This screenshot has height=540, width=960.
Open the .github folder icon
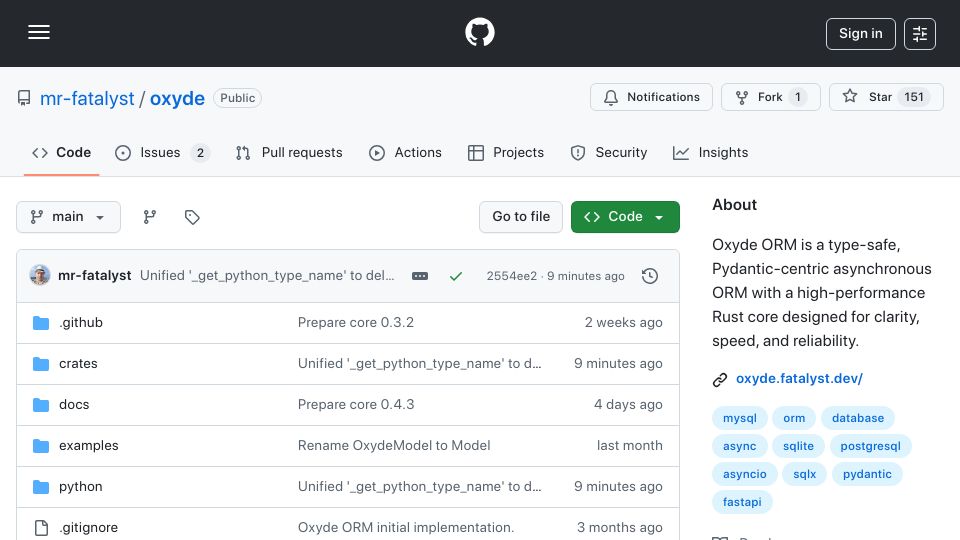pyautogui.click(x=41, y=323)
